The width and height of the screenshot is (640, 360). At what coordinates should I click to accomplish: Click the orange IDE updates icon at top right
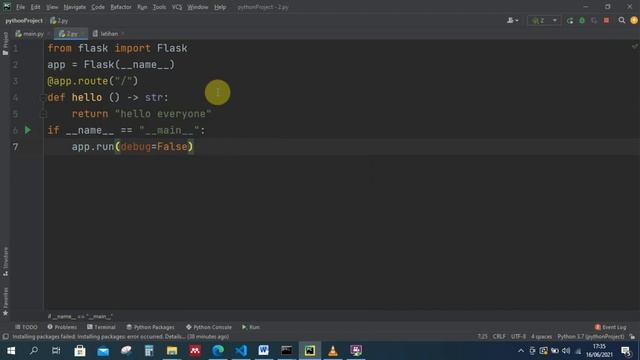tap(634, 20)
